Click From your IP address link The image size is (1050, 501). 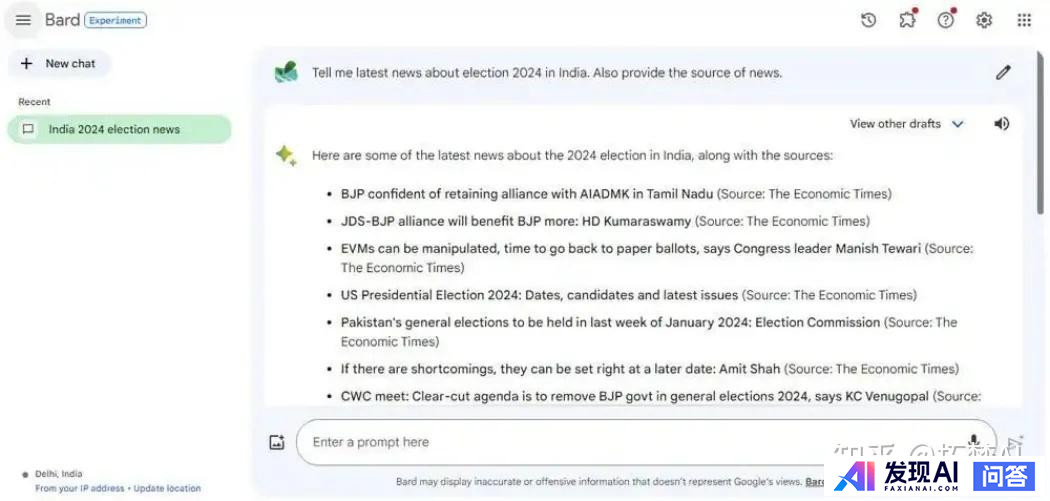point(80,488)
